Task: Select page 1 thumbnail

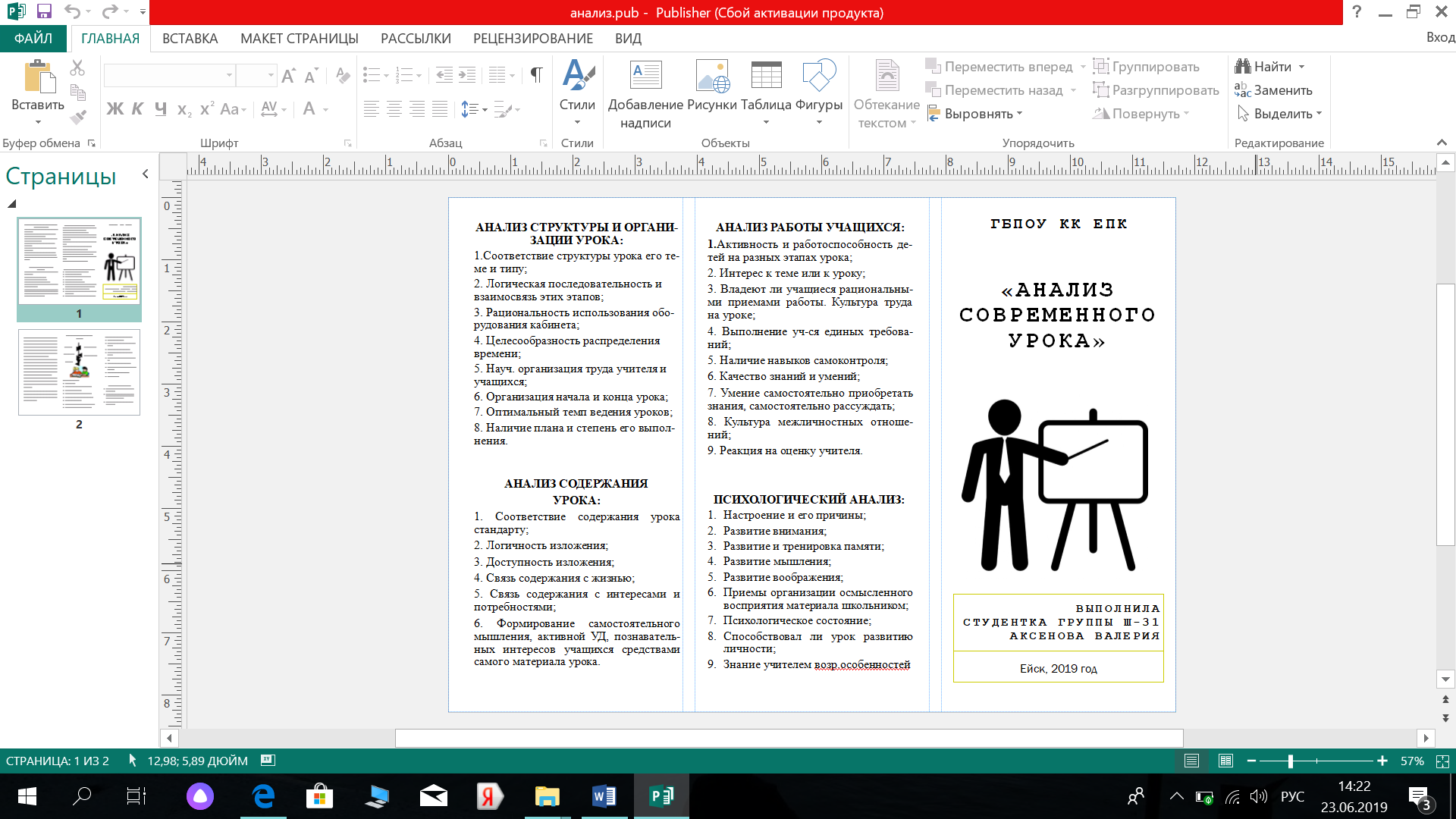Action: pyautogui.click(x=79, y=261)
